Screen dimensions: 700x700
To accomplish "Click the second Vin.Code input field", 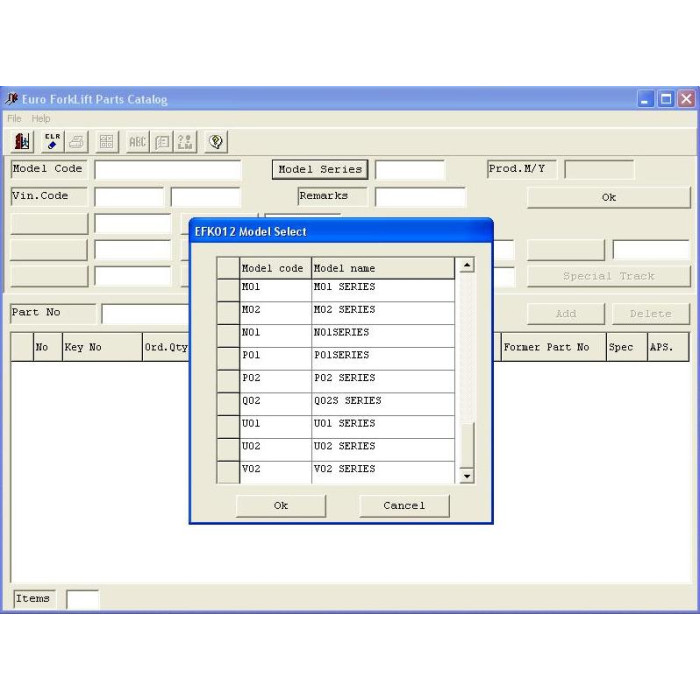I will [x=206, y=197].
